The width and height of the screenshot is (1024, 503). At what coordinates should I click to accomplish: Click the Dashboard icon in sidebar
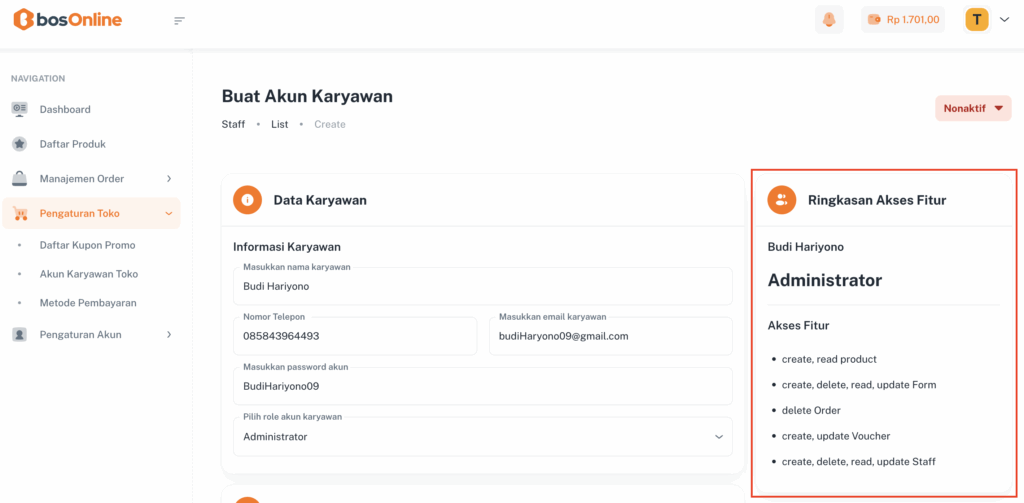pos(20,109)
